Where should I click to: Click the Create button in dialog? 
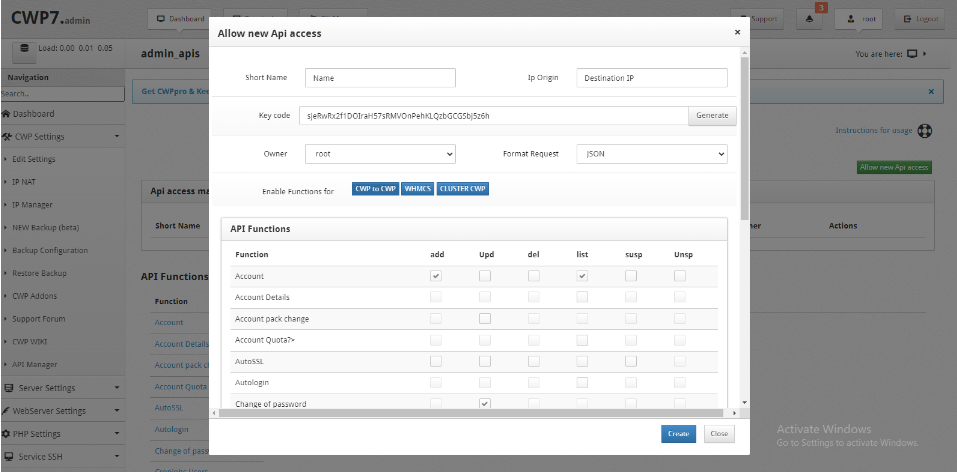678,434
